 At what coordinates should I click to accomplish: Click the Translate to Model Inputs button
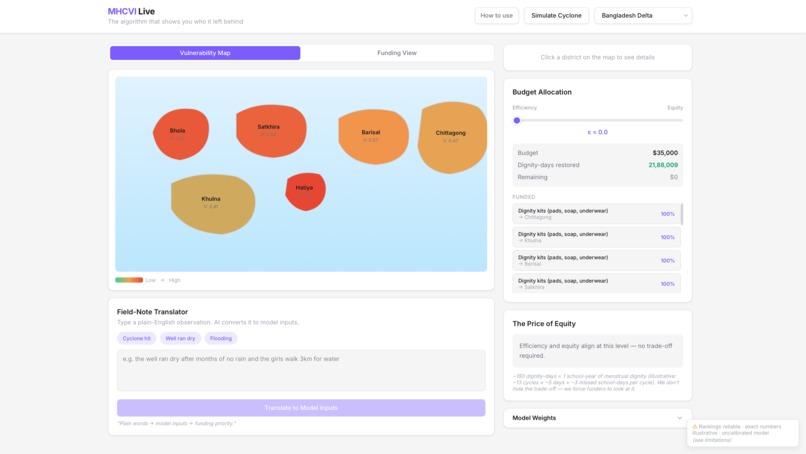pos(301,408)
